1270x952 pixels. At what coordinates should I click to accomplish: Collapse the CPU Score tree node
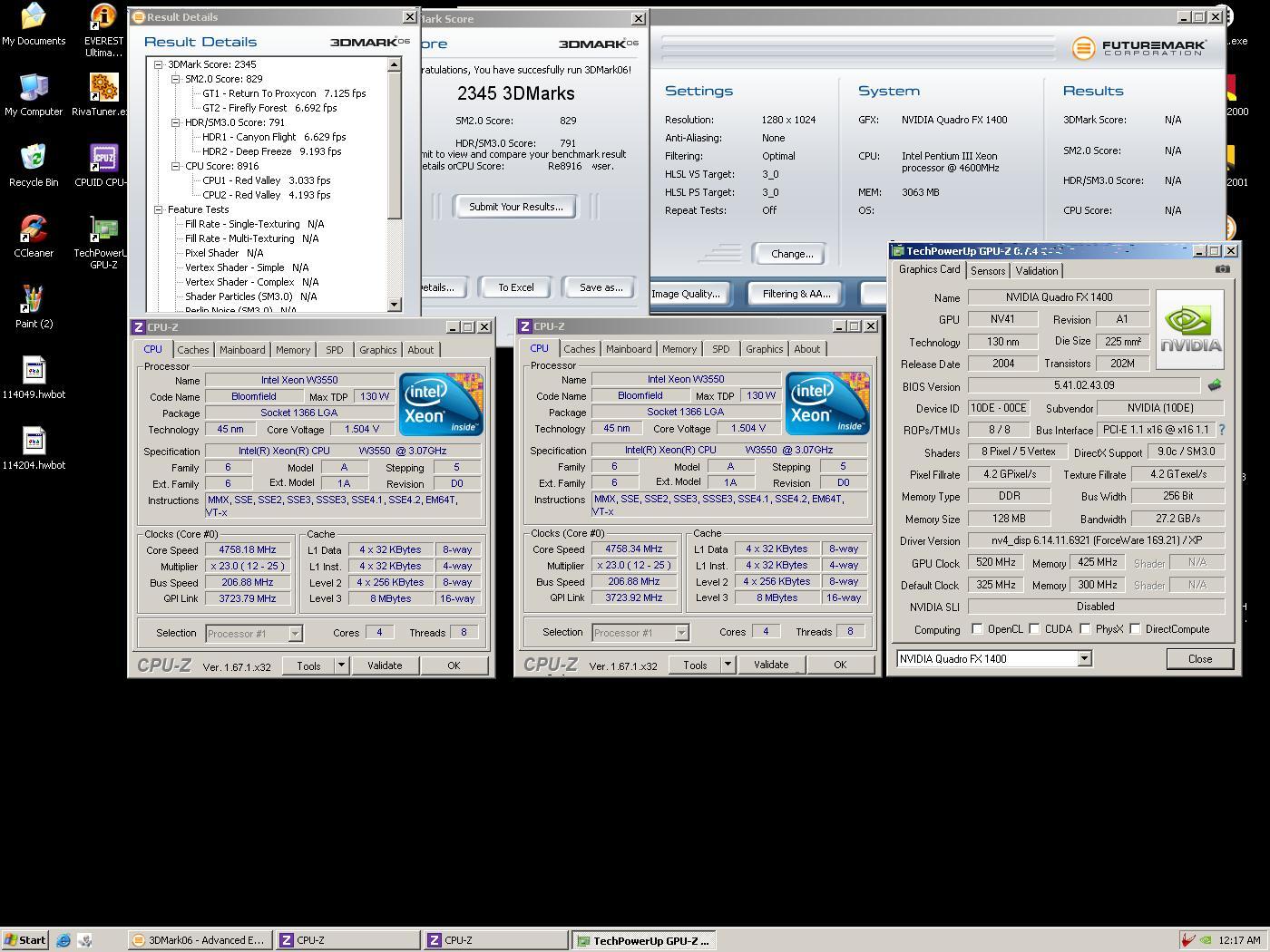click(x=176, y=166)
